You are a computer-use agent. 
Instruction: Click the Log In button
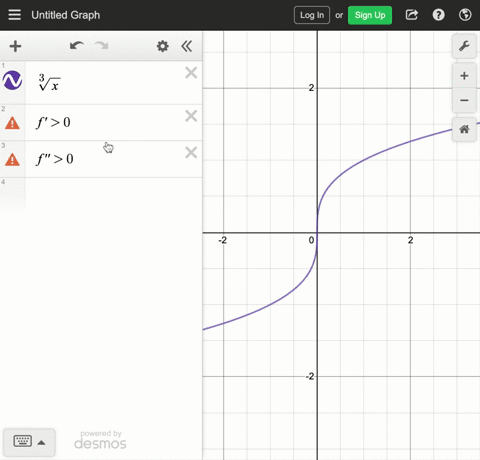(x=312, y=15)
